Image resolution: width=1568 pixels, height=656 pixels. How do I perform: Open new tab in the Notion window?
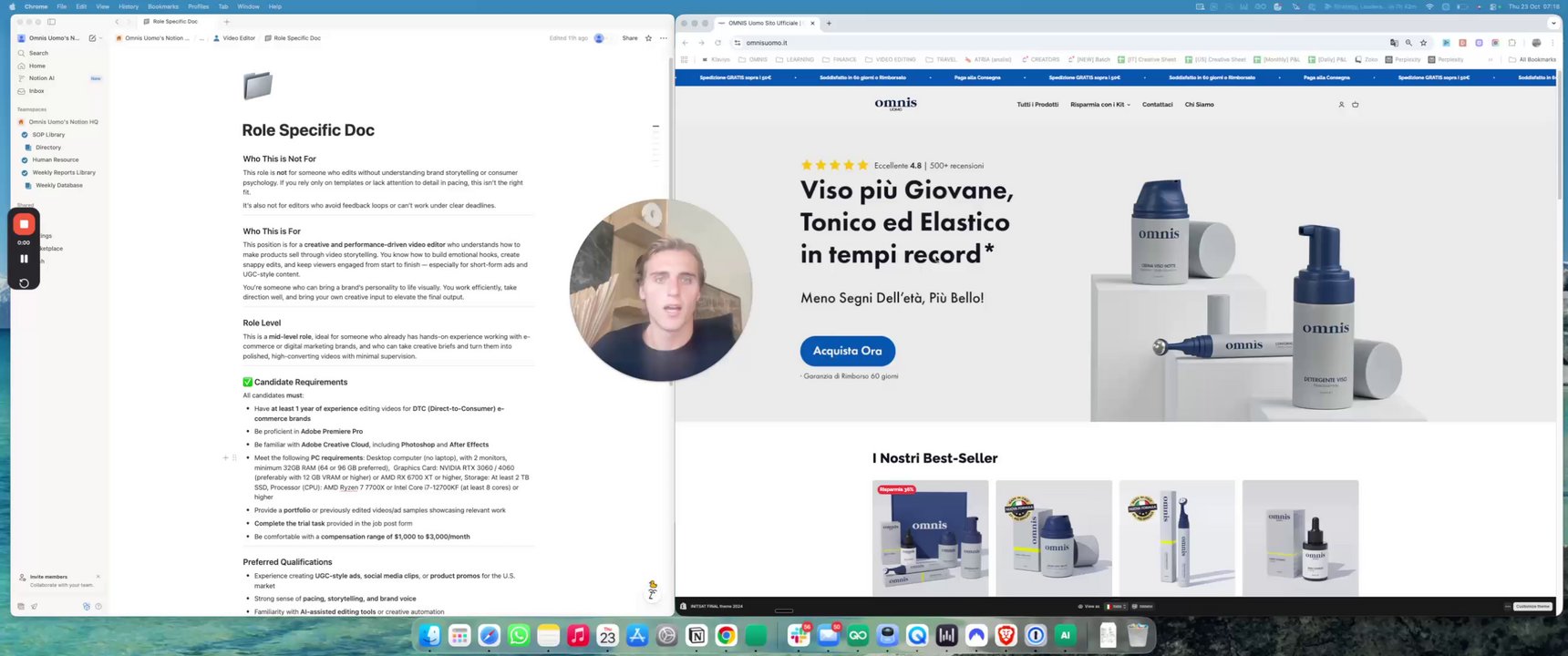227,21
